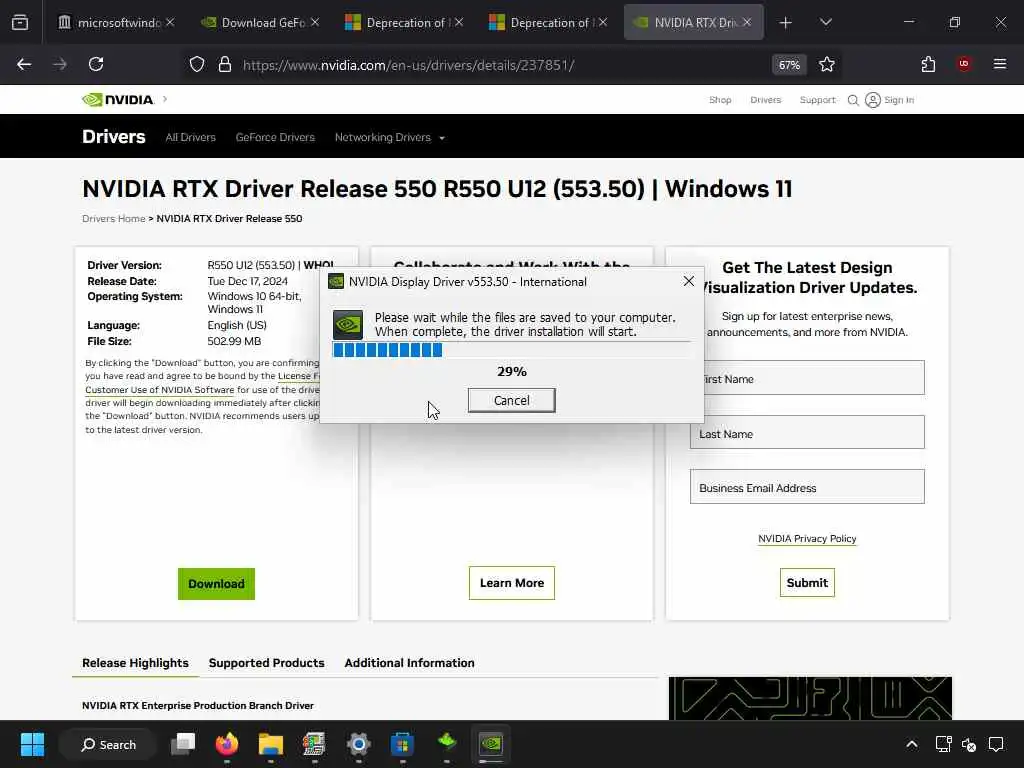Open the NVIDIA installer taskbar icon

tap(490, 744)
